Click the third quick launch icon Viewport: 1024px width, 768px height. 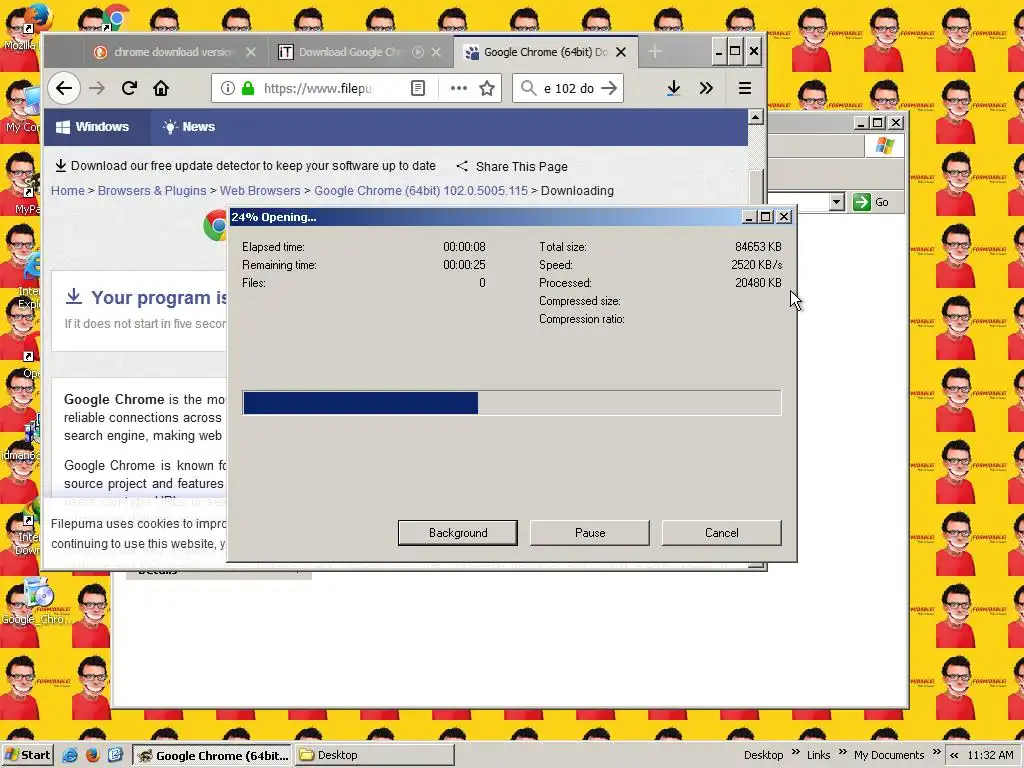point(115,755)
